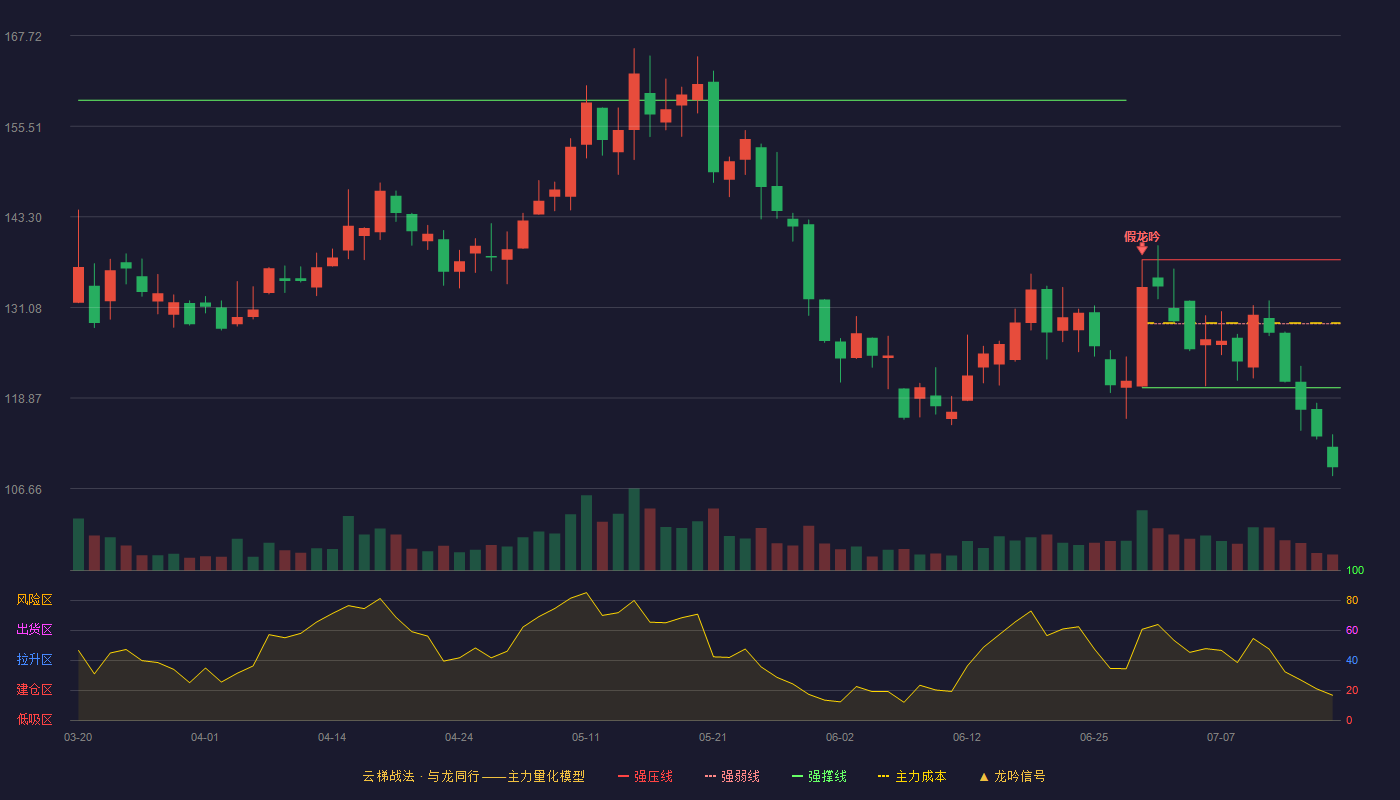
Task: Click the magenta 60 indicator scale value
Action: click(x=1352, y=631)
